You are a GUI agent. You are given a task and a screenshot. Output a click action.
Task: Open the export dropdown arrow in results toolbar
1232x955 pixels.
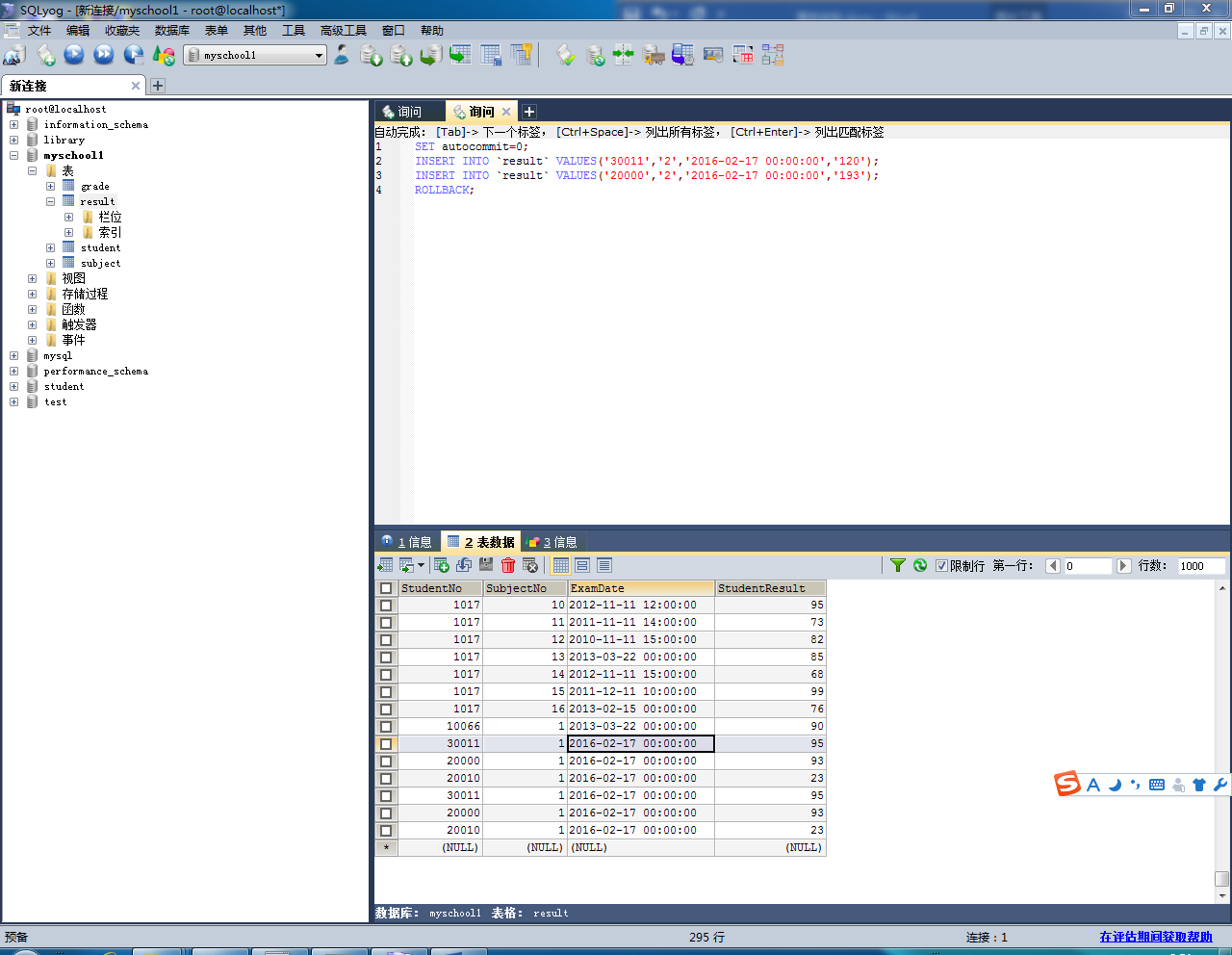point(421,566)
